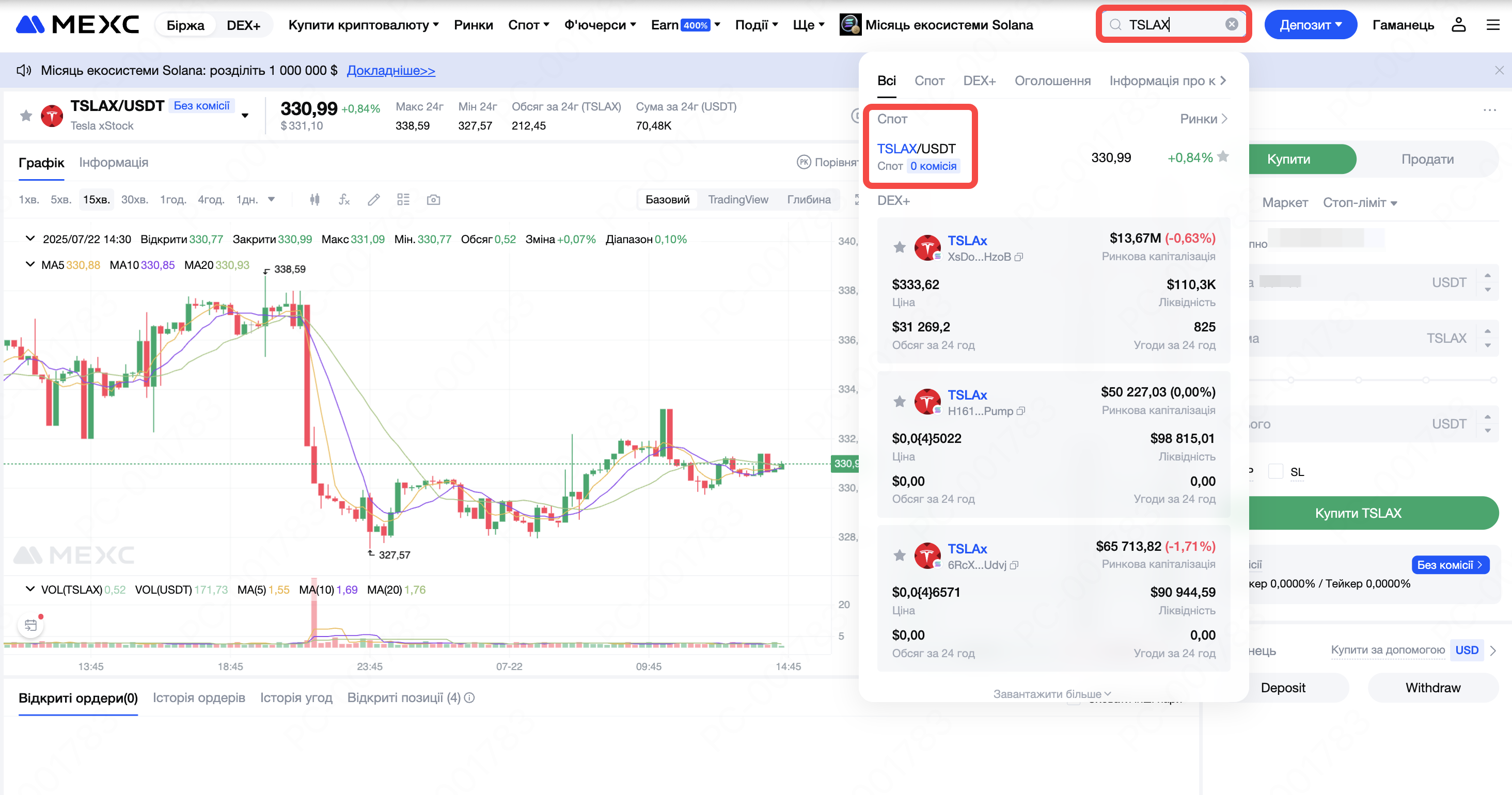The width and height of the screenshot is (1512, 795).
Task: Open the indicators fx icon
Action: (344, 199)
